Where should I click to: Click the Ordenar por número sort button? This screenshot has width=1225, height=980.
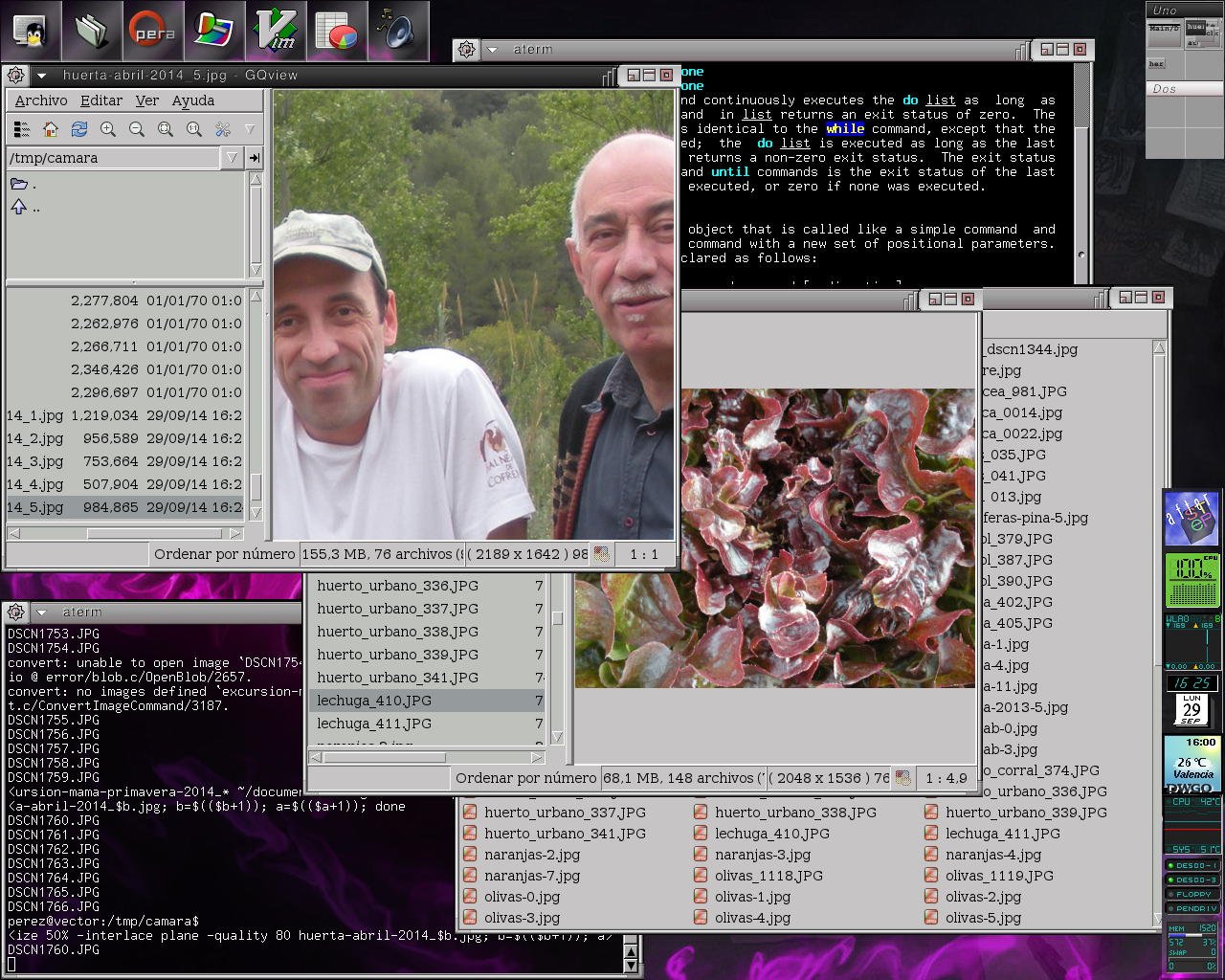(x=224, y=554)
